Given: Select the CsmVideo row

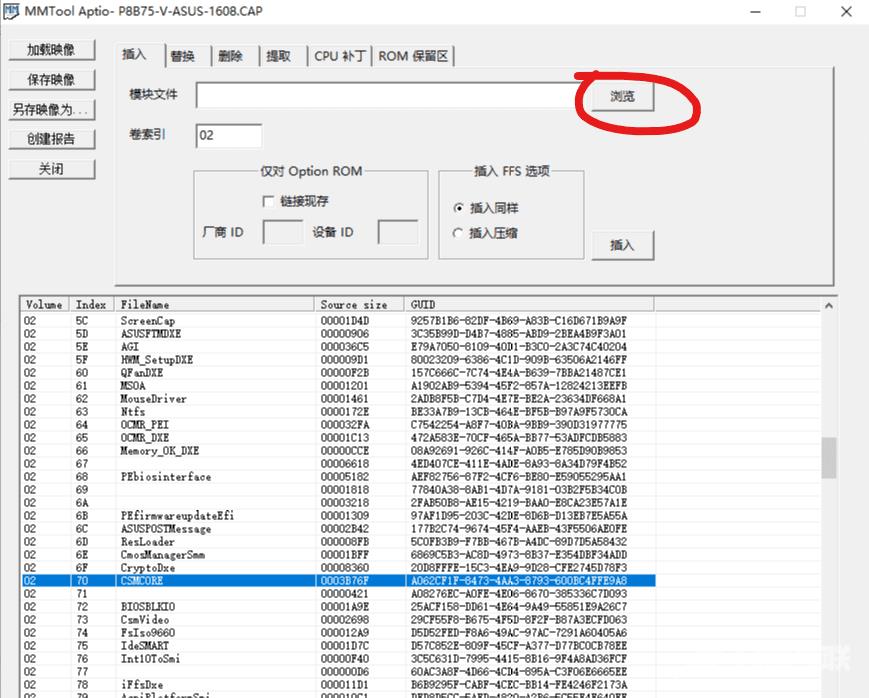Looking at the screenshot, I should coord(338,620).
